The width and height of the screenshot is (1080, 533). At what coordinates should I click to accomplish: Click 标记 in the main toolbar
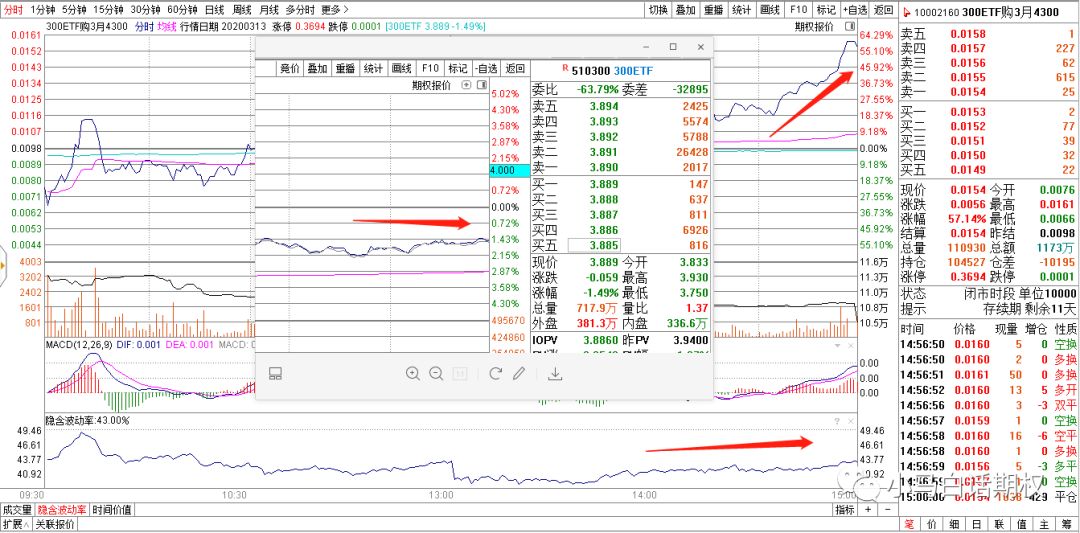pyautogui.click(x=826, y=10)
